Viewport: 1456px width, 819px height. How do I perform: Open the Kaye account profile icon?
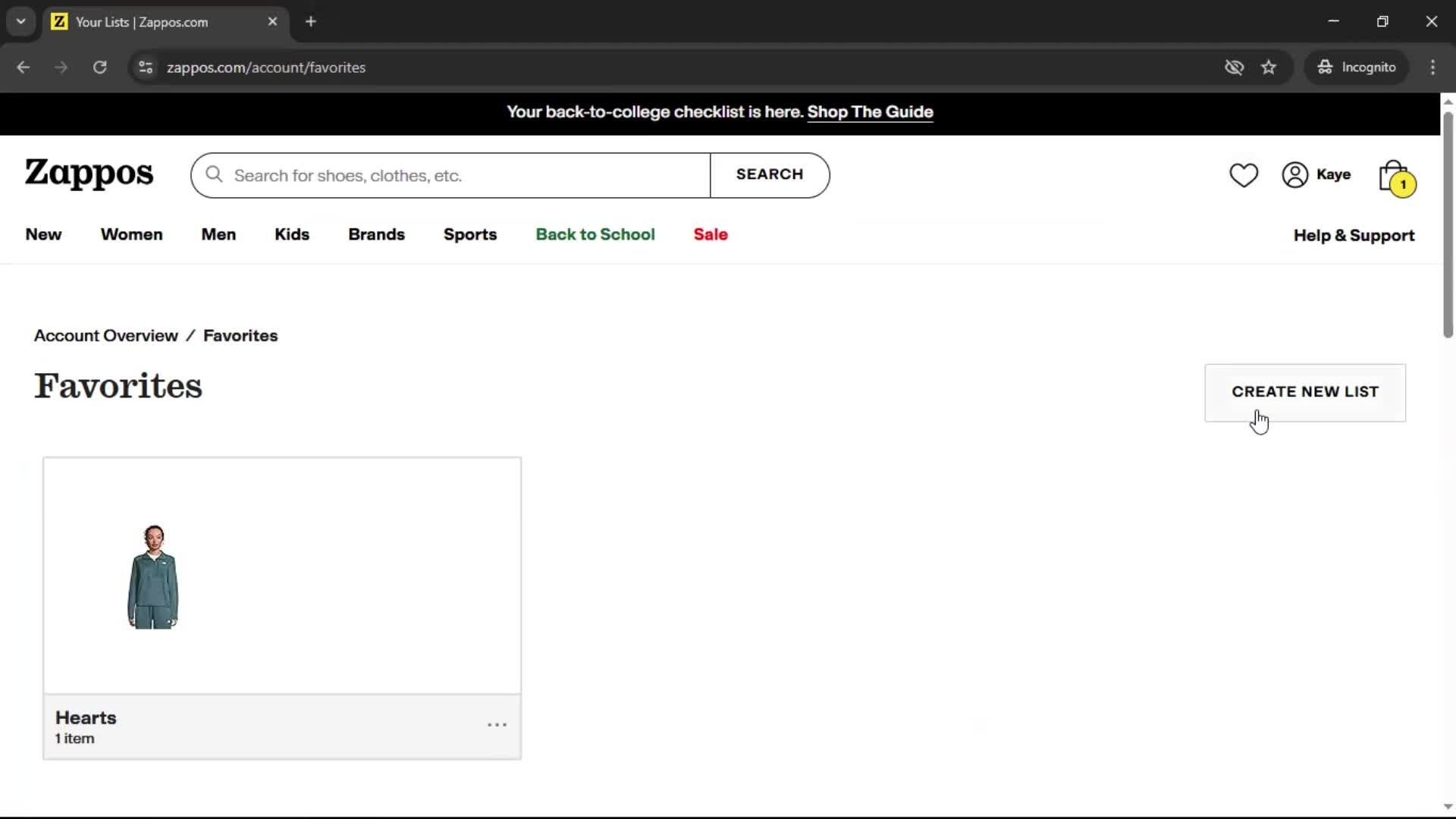point(1294,175)
